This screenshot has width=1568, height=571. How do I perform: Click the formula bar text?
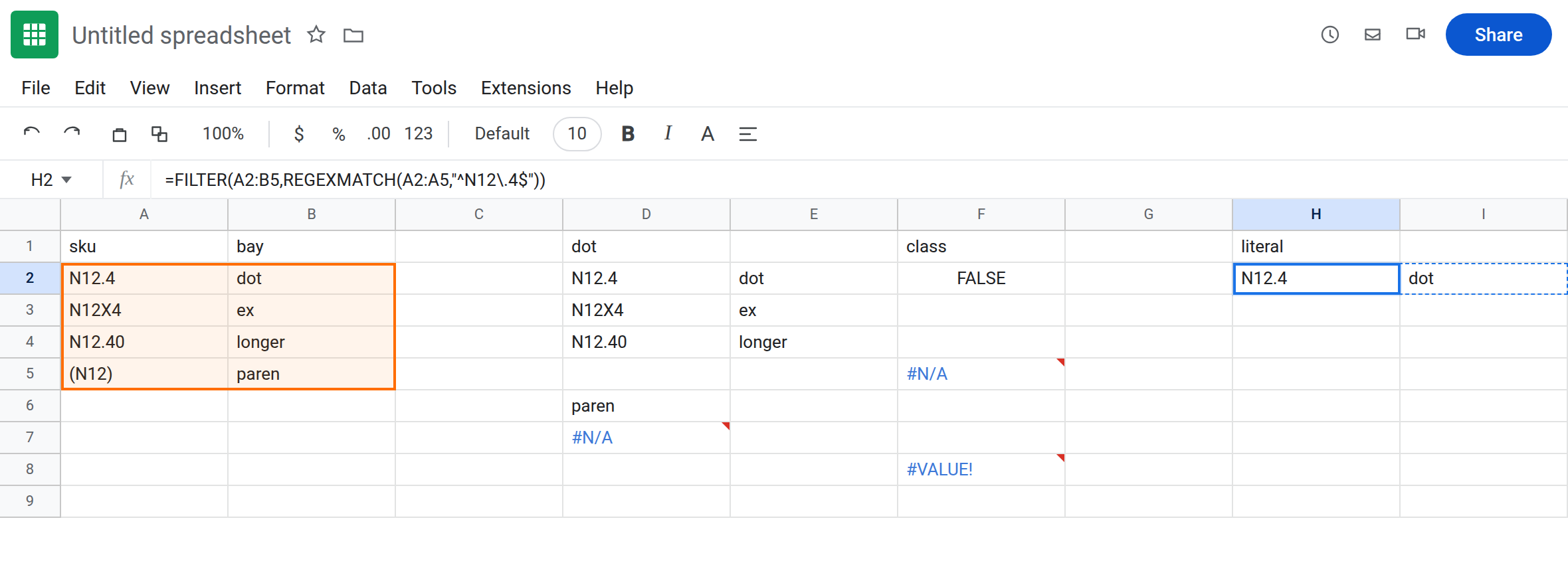(355, 180)
